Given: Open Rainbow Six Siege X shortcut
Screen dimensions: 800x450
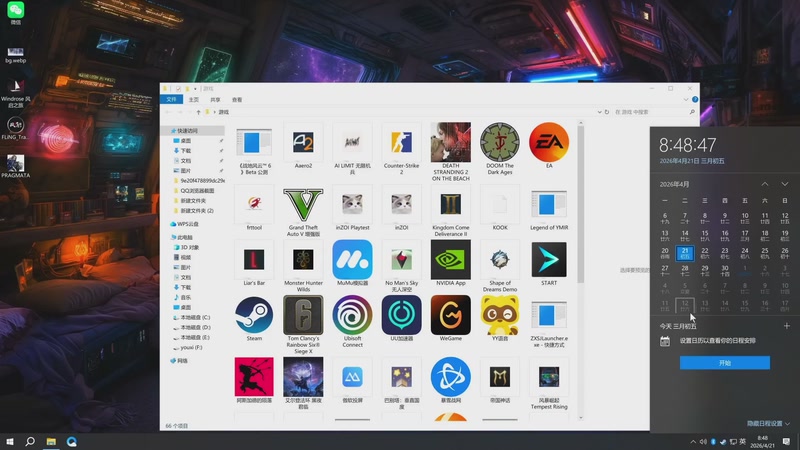Looking at the screenshot, I should [x=303, y=324].
